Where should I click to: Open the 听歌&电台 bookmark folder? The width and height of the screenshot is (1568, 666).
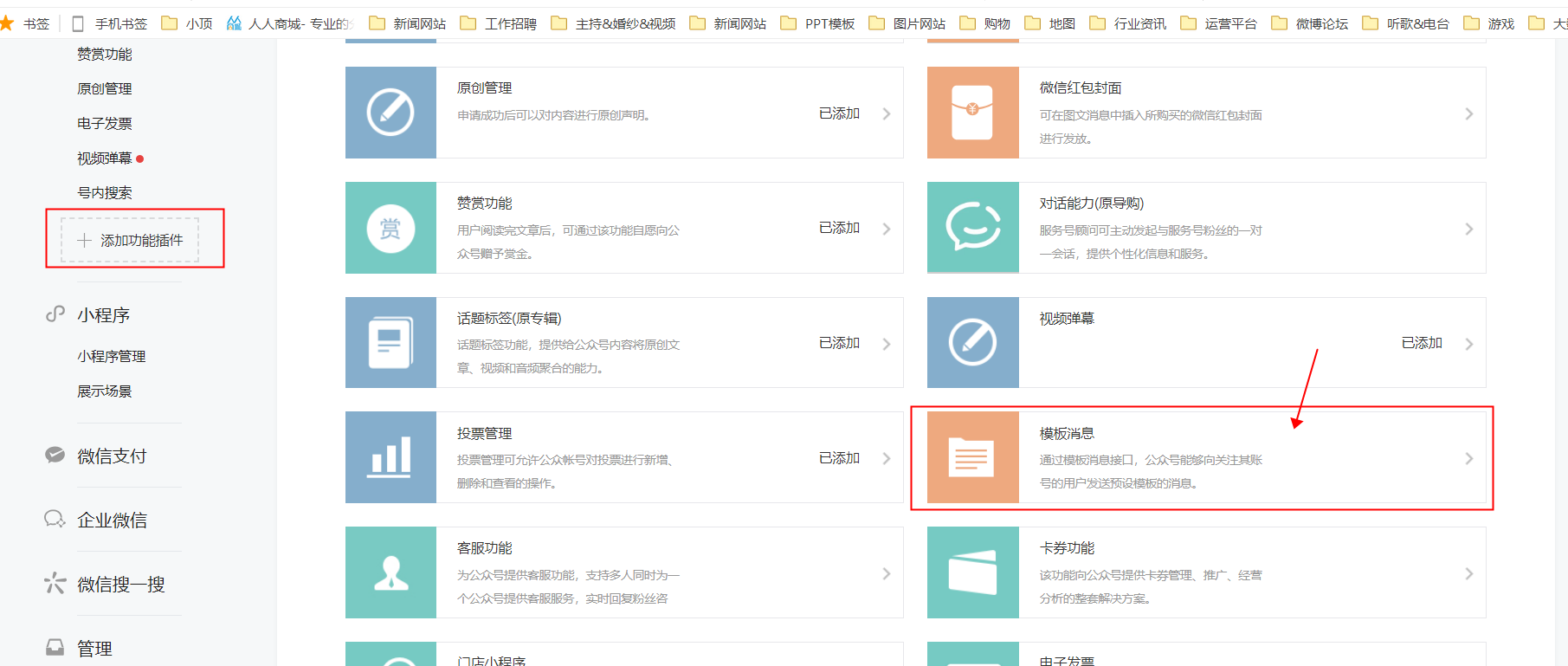tap(1406, 23)
